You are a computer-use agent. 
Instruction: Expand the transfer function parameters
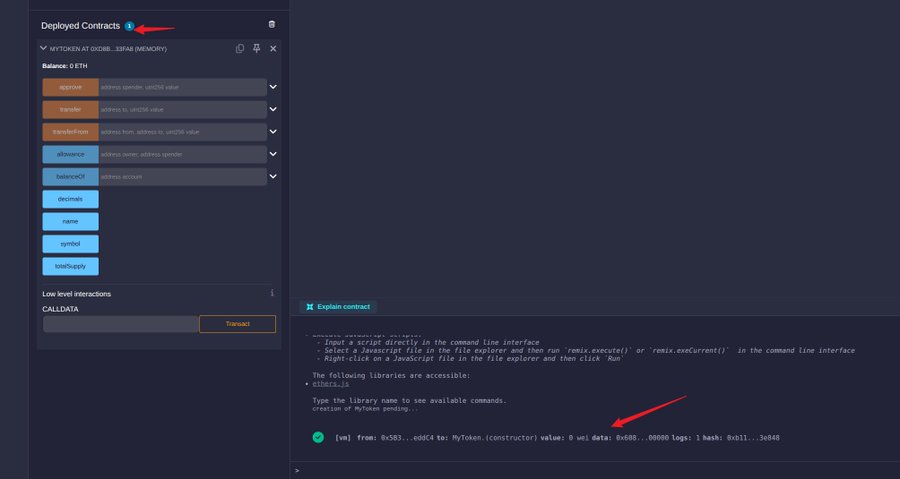click(x=273, y=110)
